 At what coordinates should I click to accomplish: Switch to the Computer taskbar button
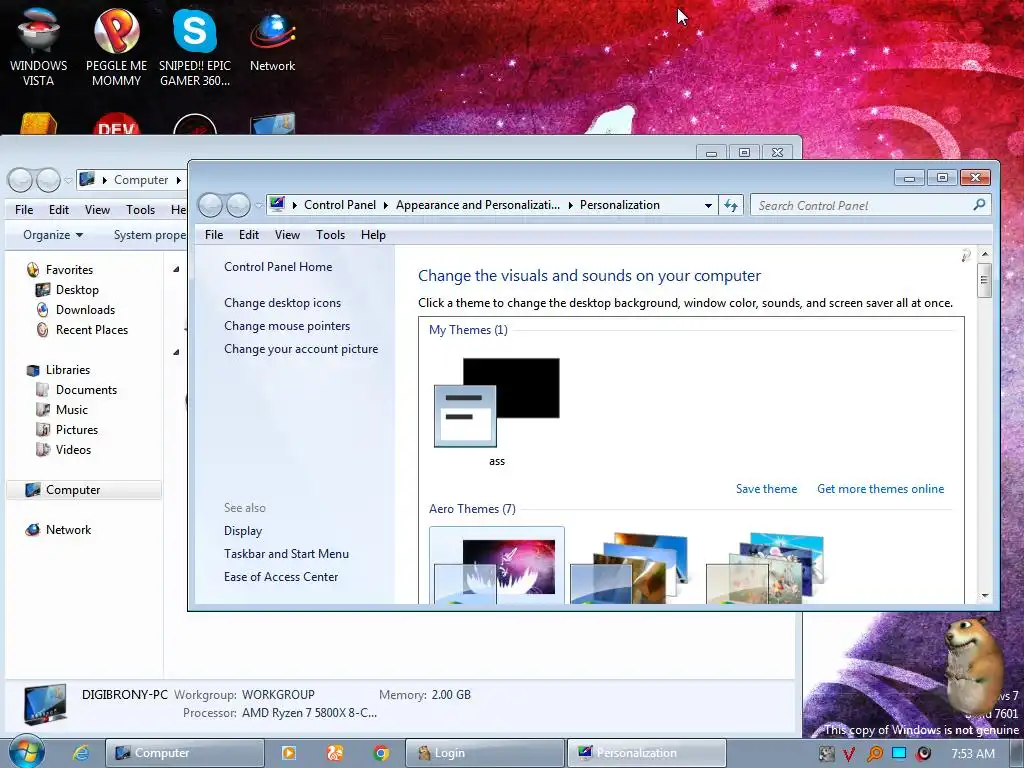pos(185,753)
